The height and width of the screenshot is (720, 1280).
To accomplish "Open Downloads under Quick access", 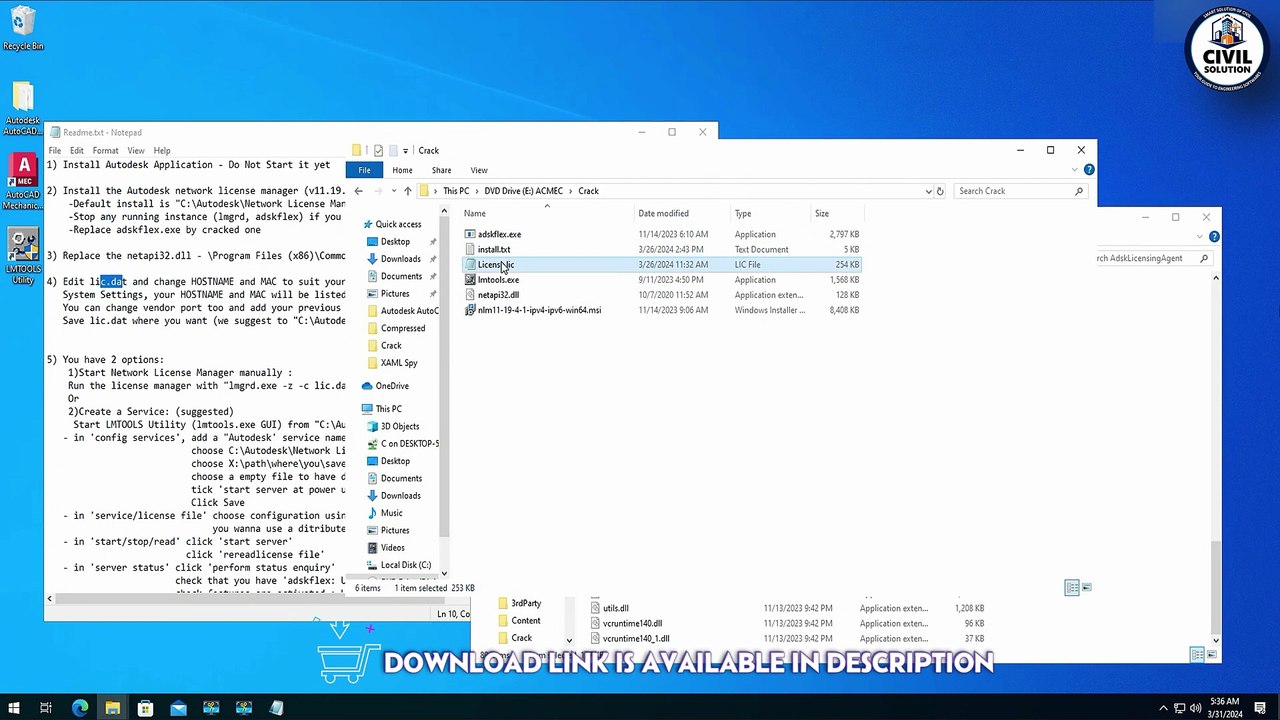I will click(x=400, y=259).
